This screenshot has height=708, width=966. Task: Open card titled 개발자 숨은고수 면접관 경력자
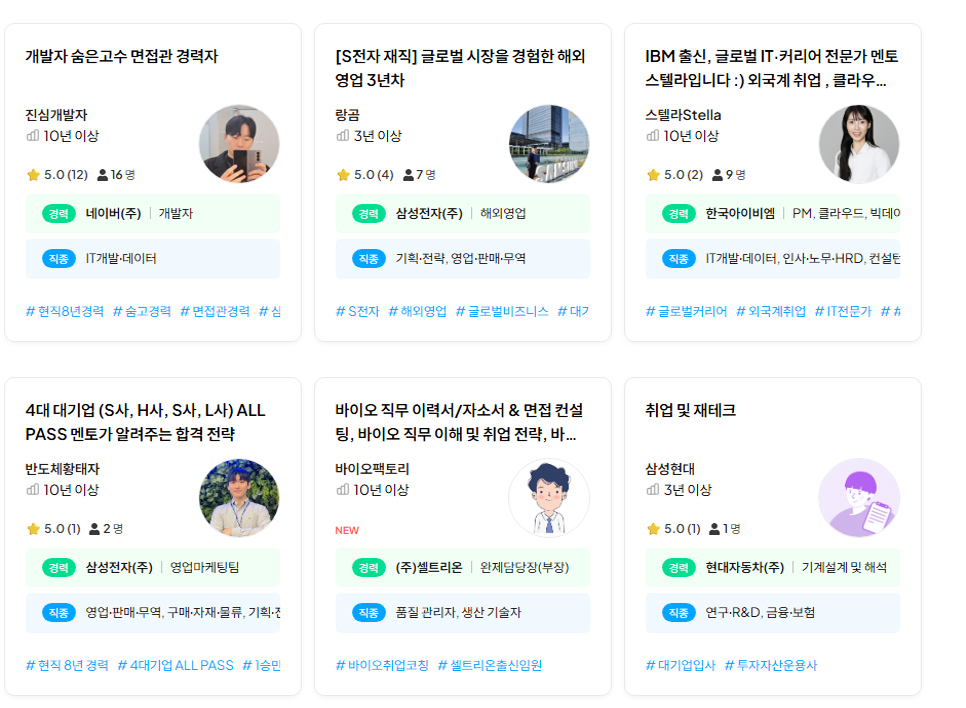(122, 57)
